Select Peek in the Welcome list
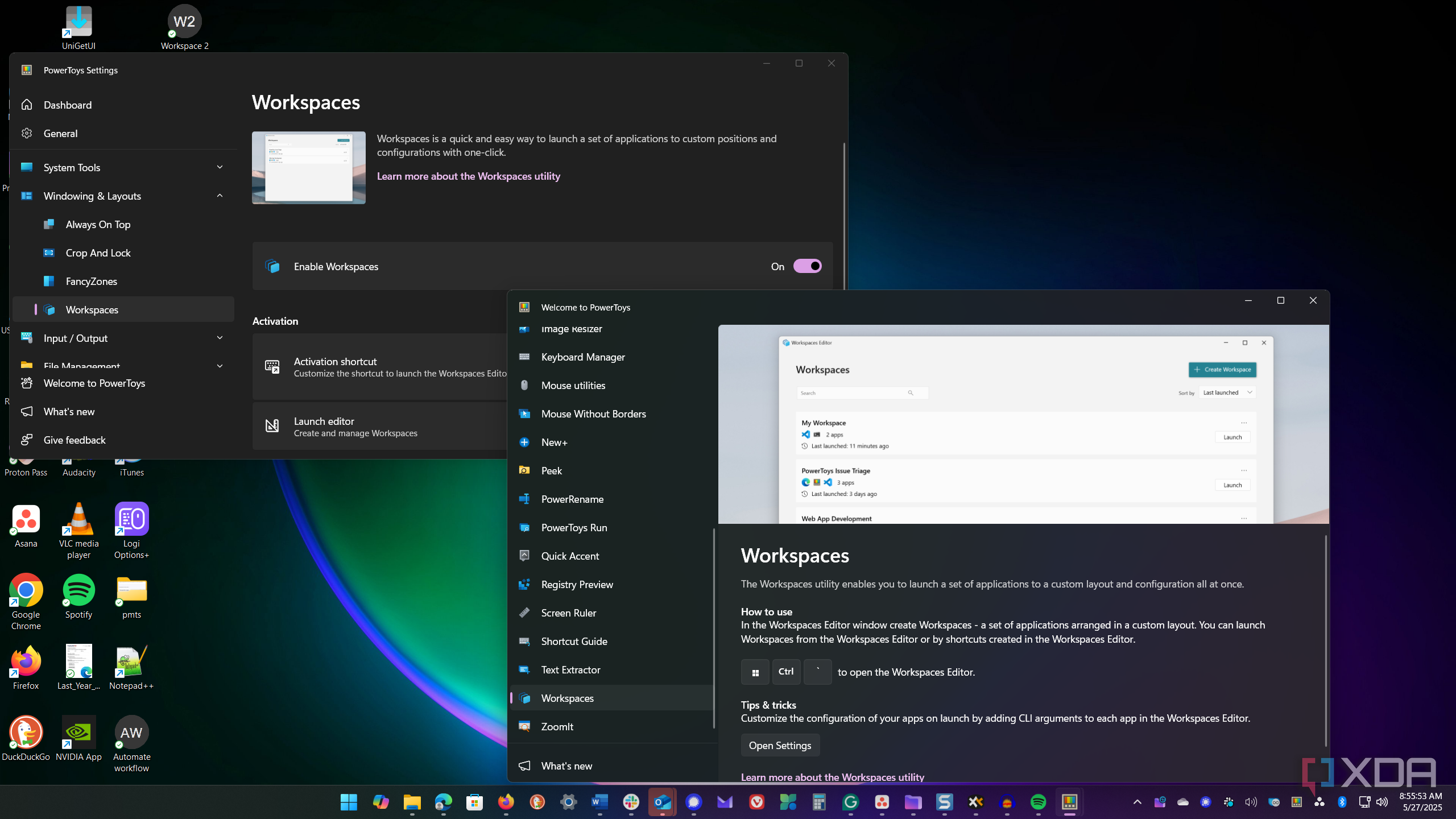This screenshot has height=819, width=1456. click(611, 470)
